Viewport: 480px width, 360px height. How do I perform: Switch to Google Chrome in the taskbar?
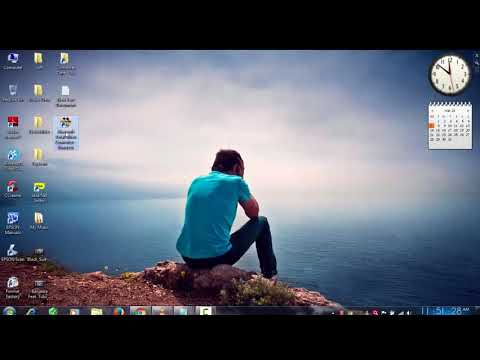pos(140,311)
